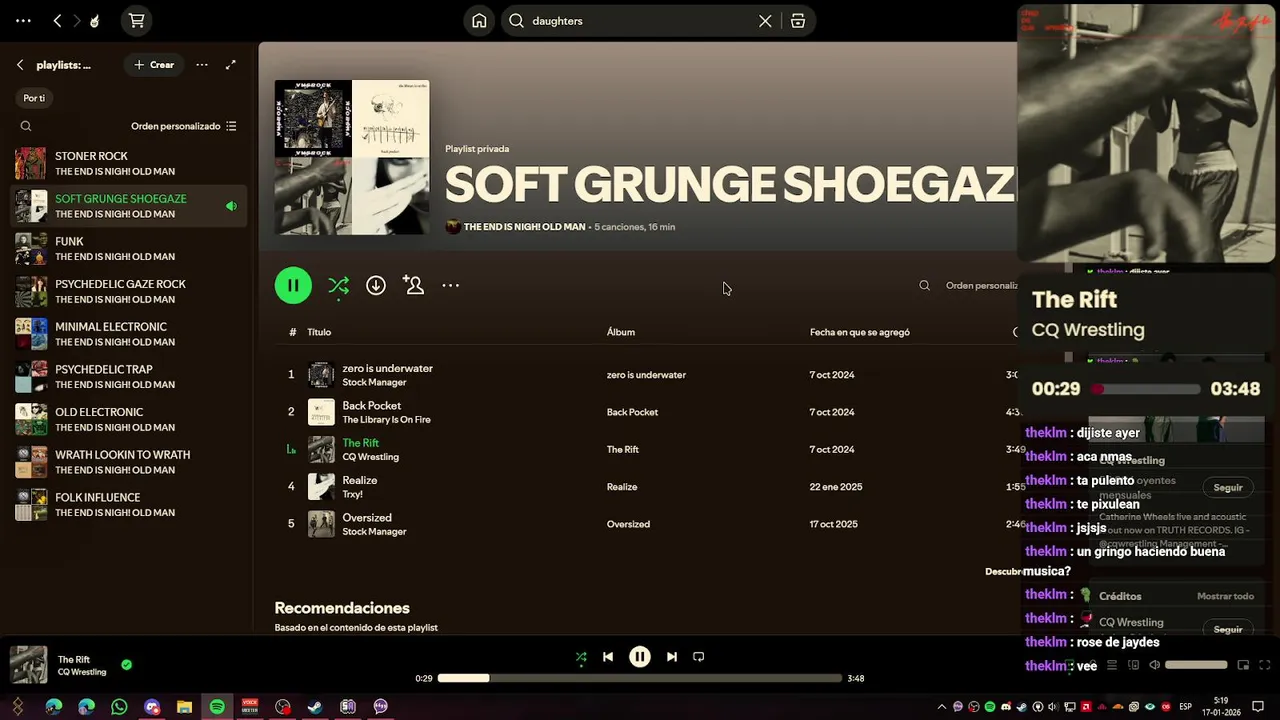The height and width of the screenshot is (720, 1280).
Task: Open WhatsApp from the Windows taskbar
Action: [119, 707]
